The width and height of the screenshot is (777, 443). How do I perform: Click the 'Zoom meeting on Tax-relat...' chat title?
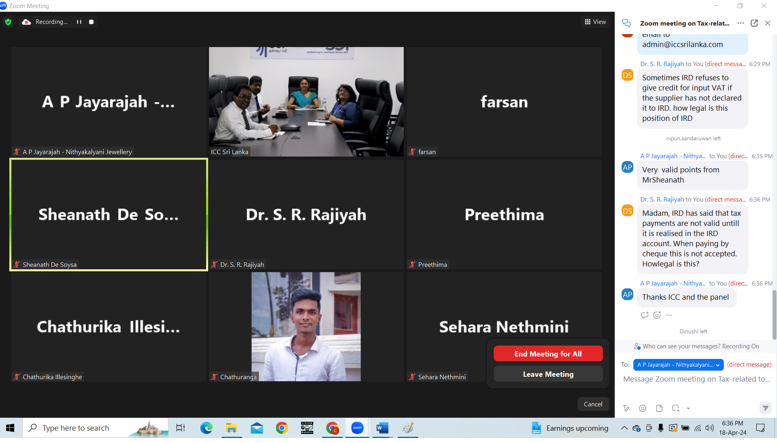click(x=684, y=23)
